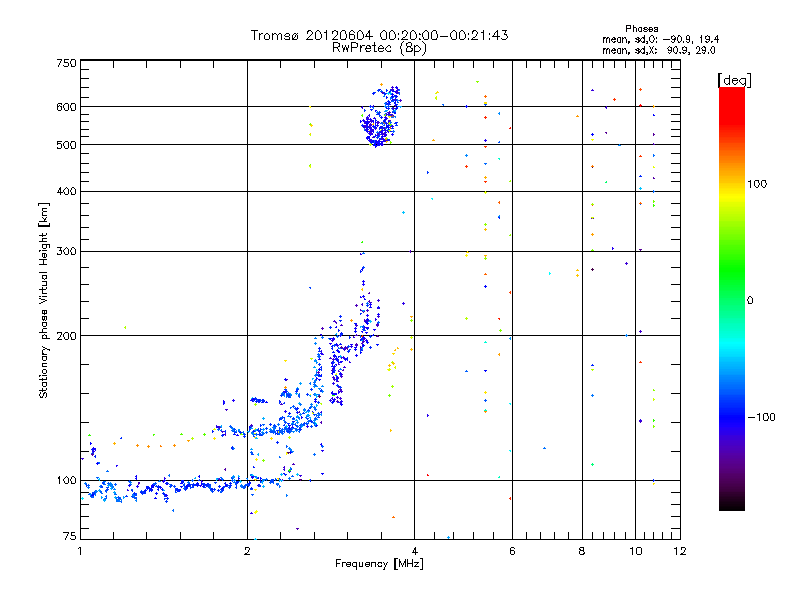
Task: Click the x-axis tick label '6'
Action: click(x=512, y=551)
